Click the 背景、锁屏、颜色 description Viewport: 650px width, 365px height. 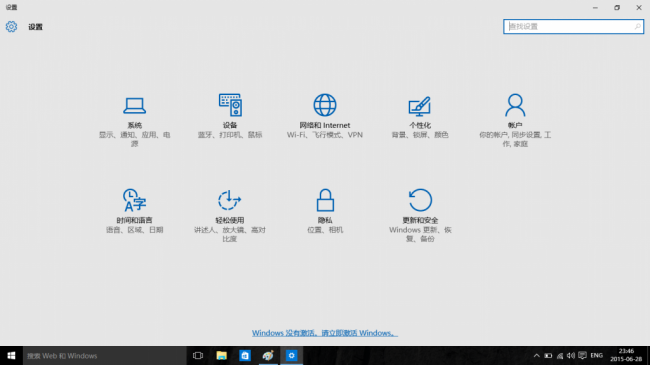point(420,135)
